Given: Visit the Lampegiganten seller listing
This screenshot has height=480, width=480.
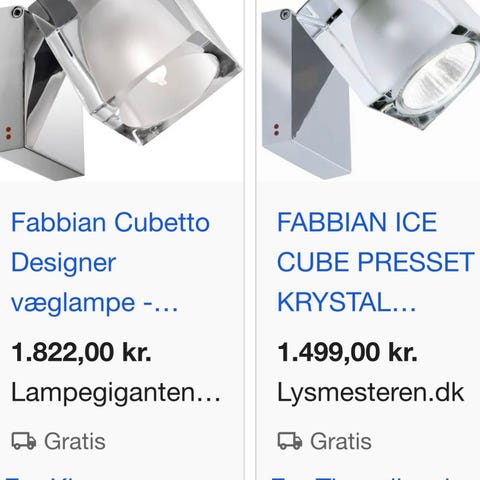Looking at the screenshot, I should 116,393.
